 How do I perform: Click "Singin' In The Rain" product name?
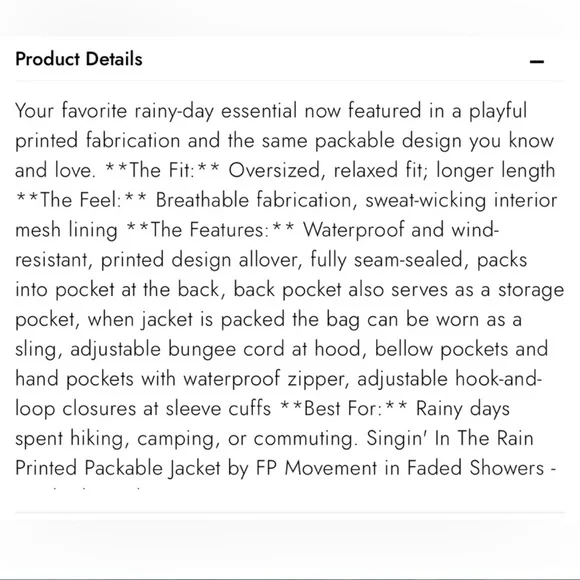click(450, 438)
